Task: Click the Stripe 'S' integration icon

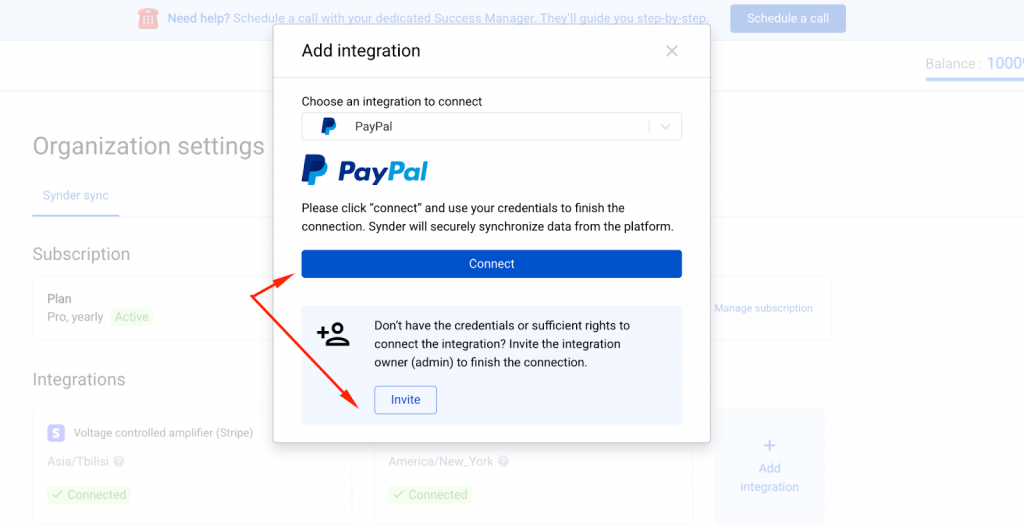Action: [x=56, y=432]
